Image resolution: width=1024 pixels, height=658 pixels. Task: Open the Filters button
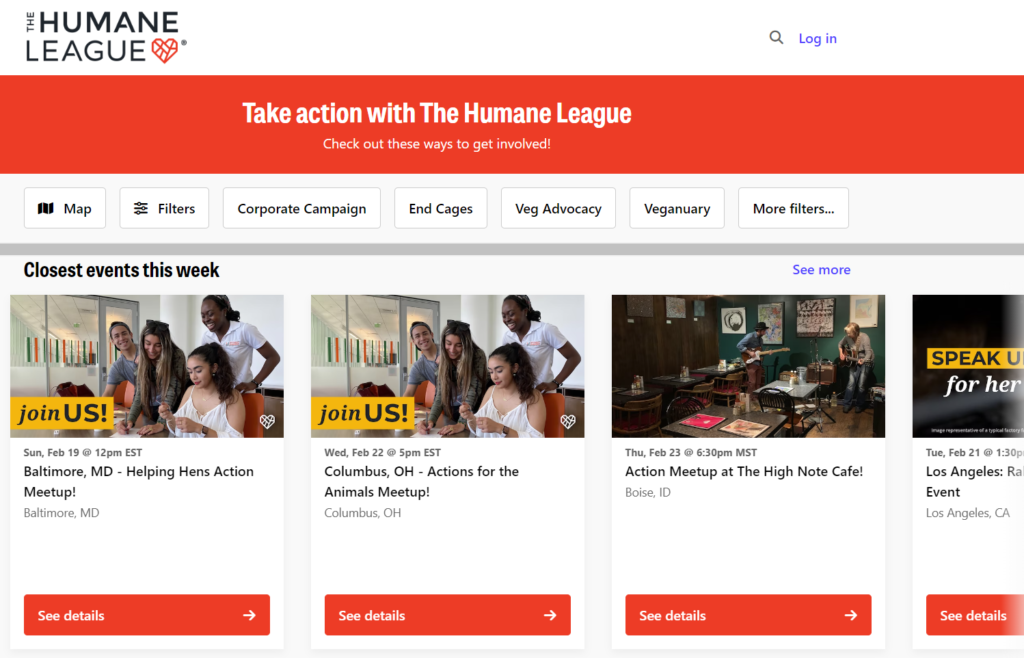pos(164,208)
